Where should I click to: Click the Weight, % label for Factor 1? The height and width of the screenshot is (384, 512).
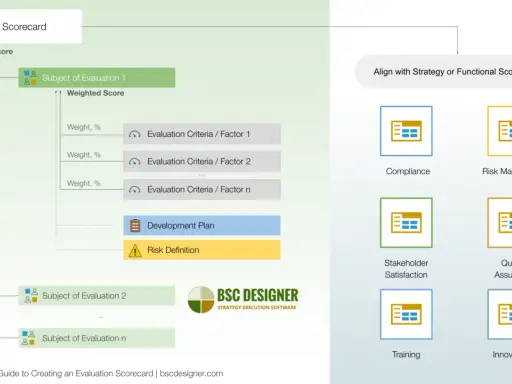[84, 127]
